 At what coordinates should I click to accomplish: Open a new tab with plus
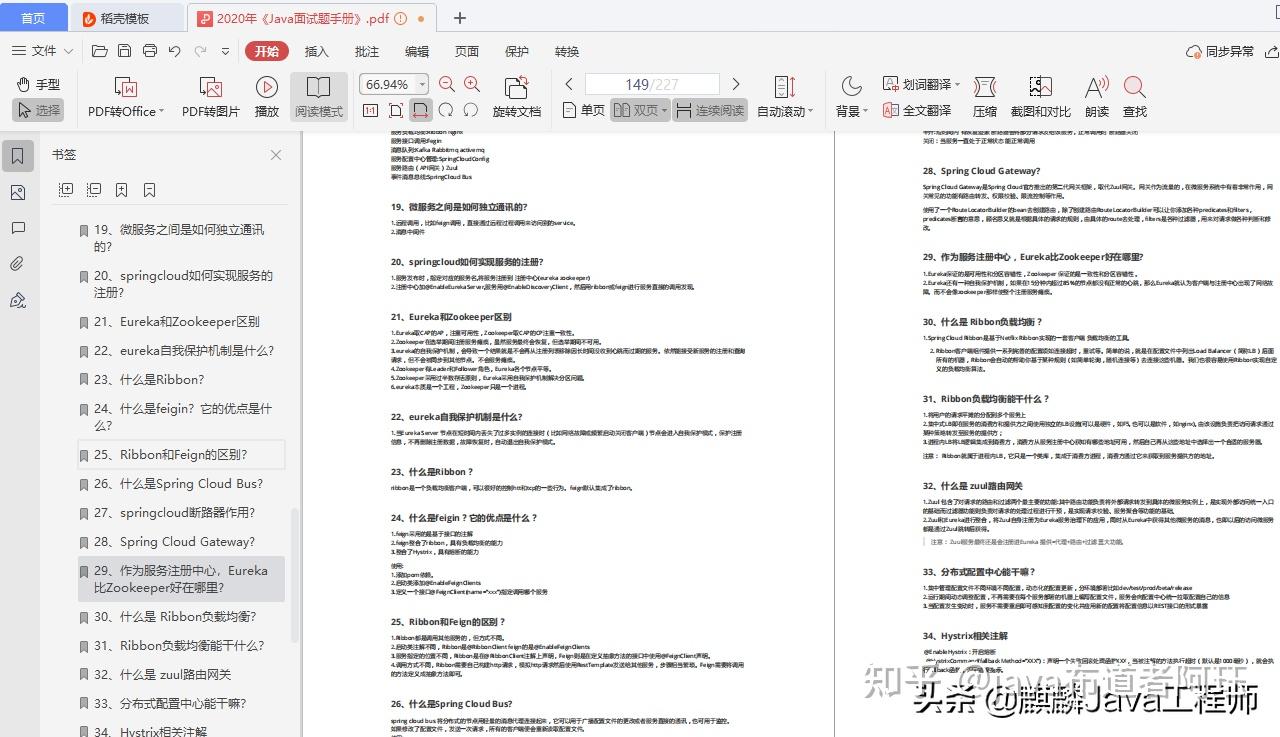pos(460,18)
